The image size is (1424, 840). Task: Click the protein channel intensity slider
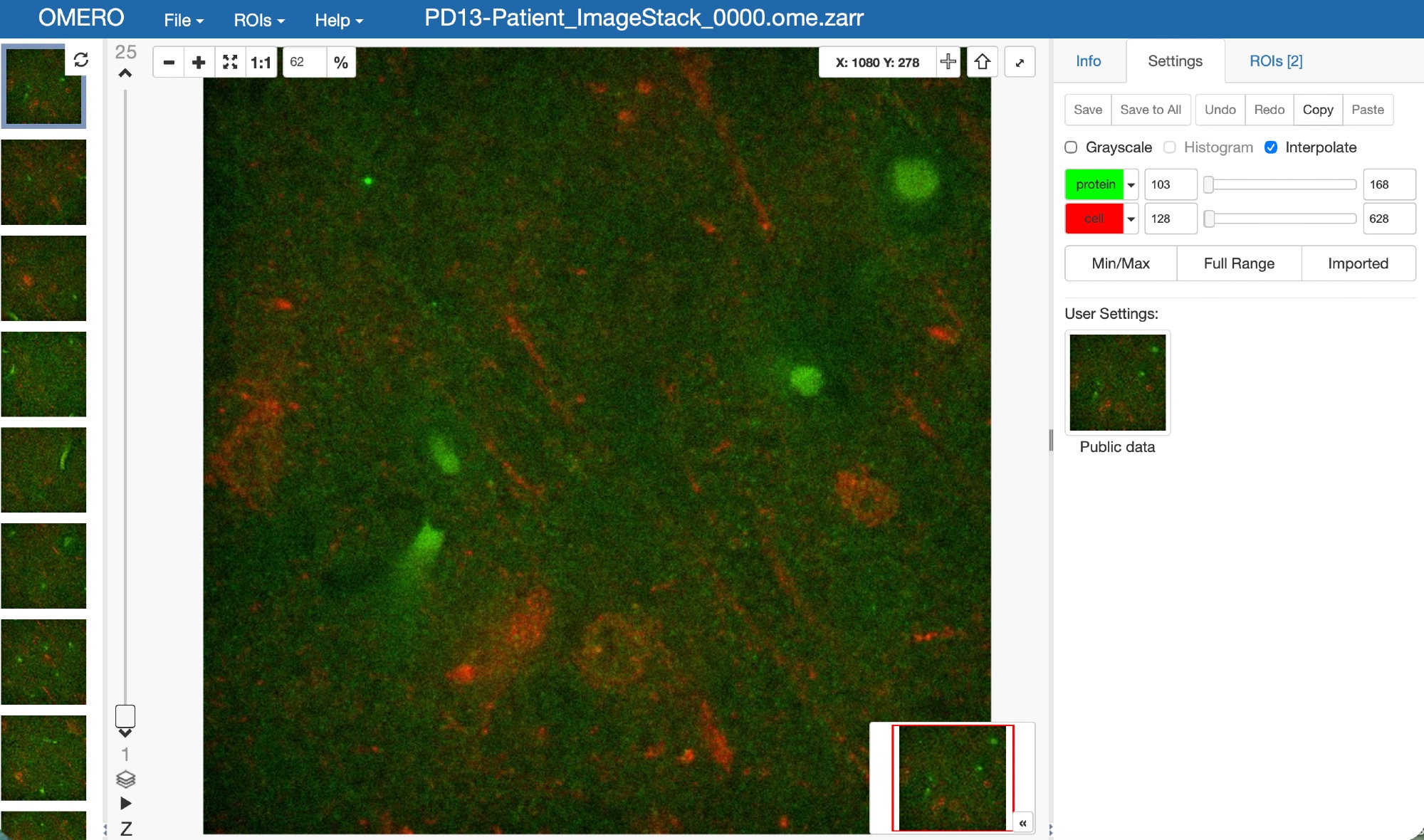point(1282,184)
